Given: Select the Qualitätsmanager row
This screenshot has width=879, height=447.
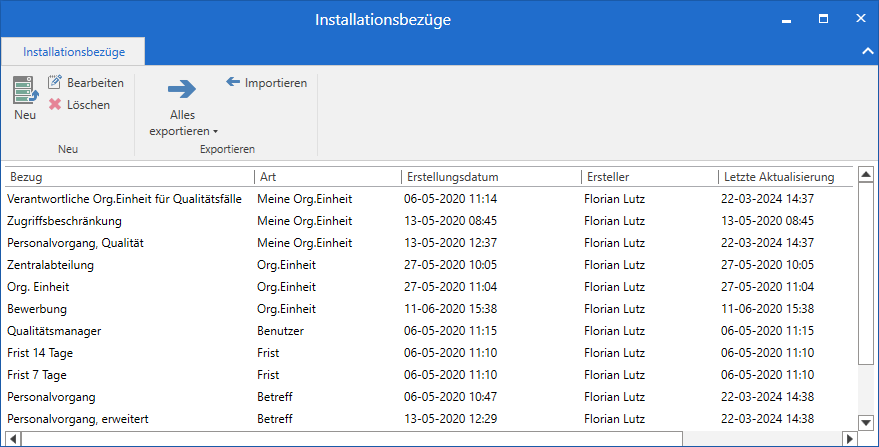Looking at the screenshot, I should pyautogui.click(x=54, y=331).
